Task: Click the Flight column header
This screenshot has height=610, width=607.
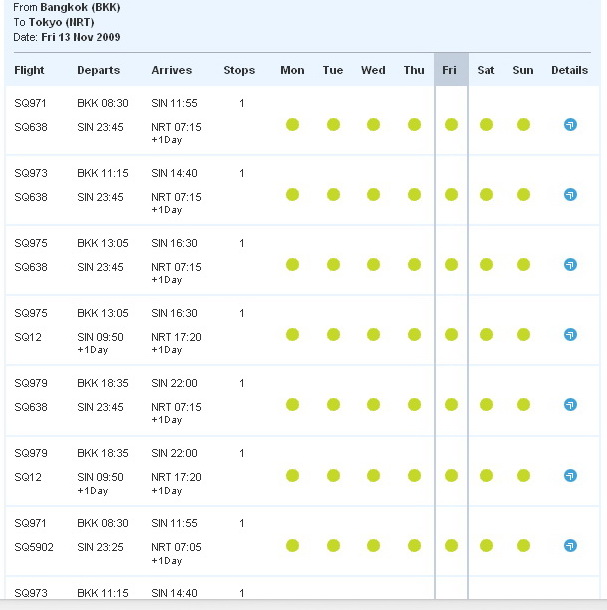Action: click(x=29, y=70)
